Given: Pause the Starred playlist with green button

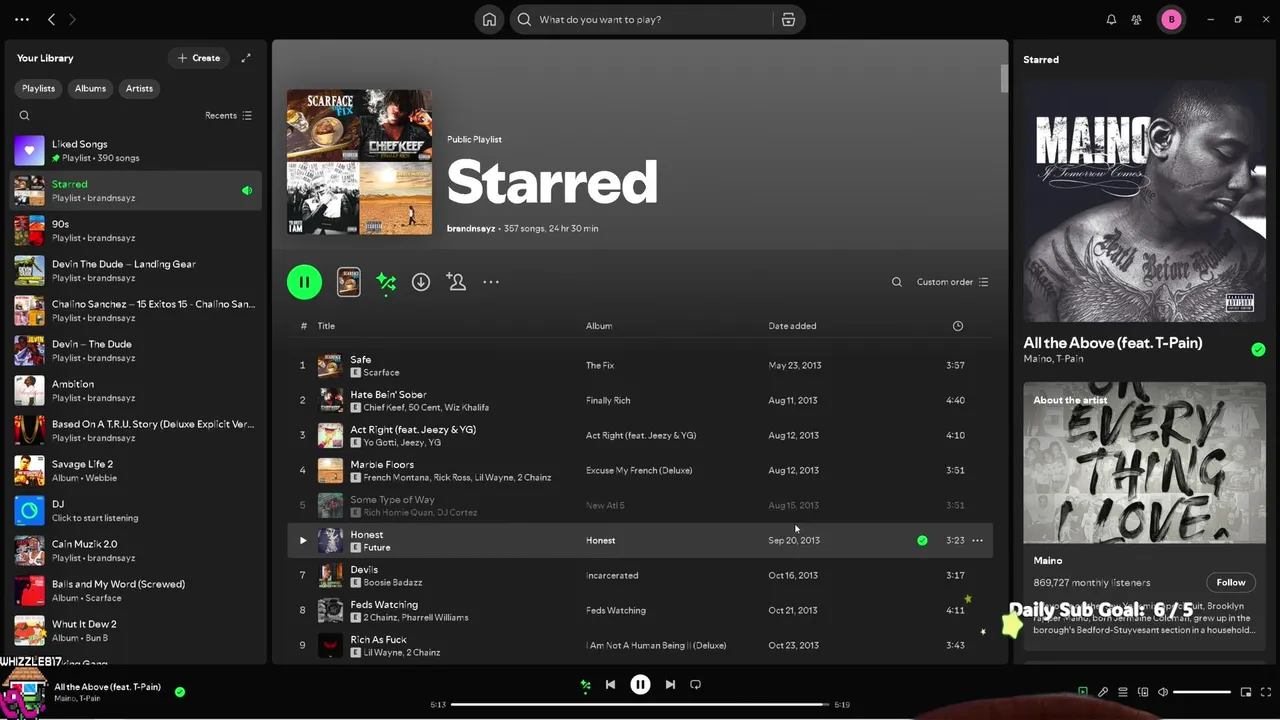Looking at the screenshot, I should point(304,282).
